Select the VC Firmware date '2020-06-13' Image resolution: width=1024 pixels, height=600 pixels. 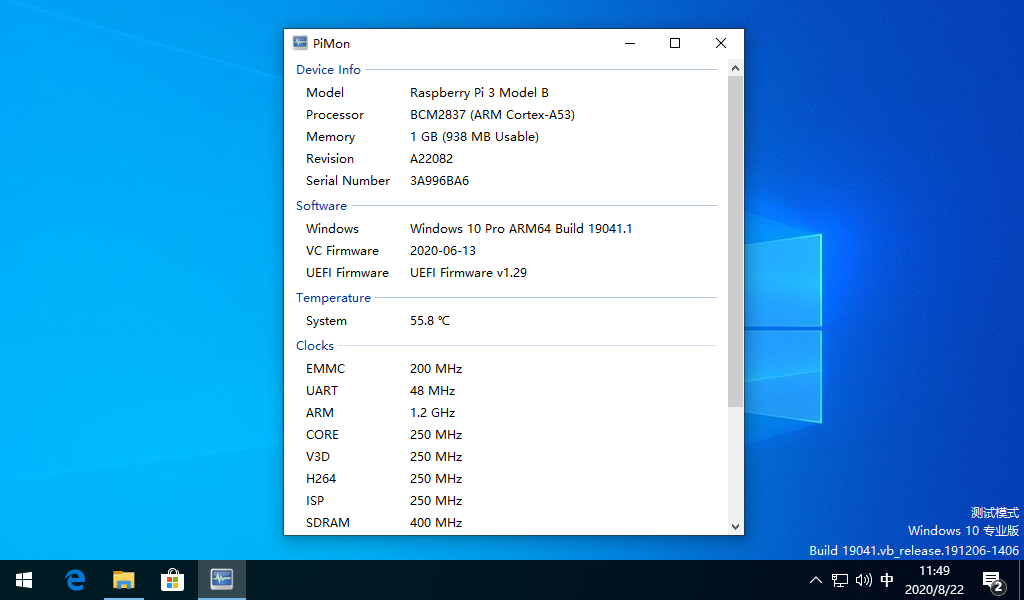[443, 251]
